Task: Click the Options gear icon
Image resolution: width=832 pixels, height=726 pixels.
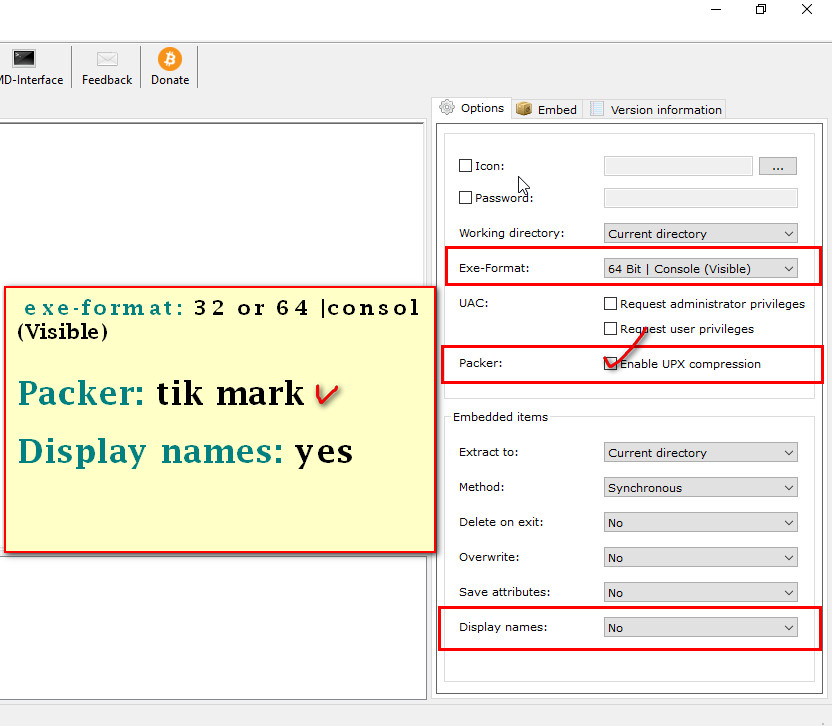Action: (447, 108)
